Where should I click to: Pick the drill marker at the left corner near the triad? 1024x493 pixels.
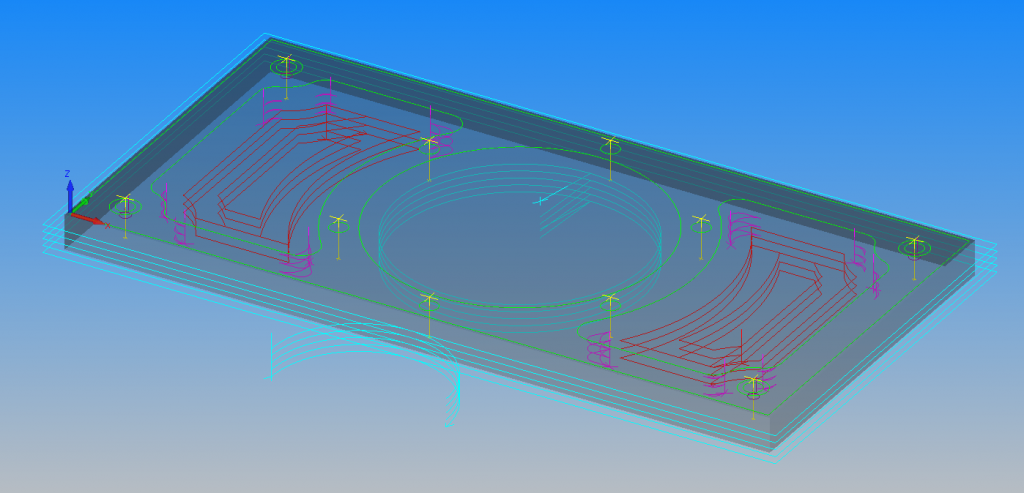(x=125, y=200)
